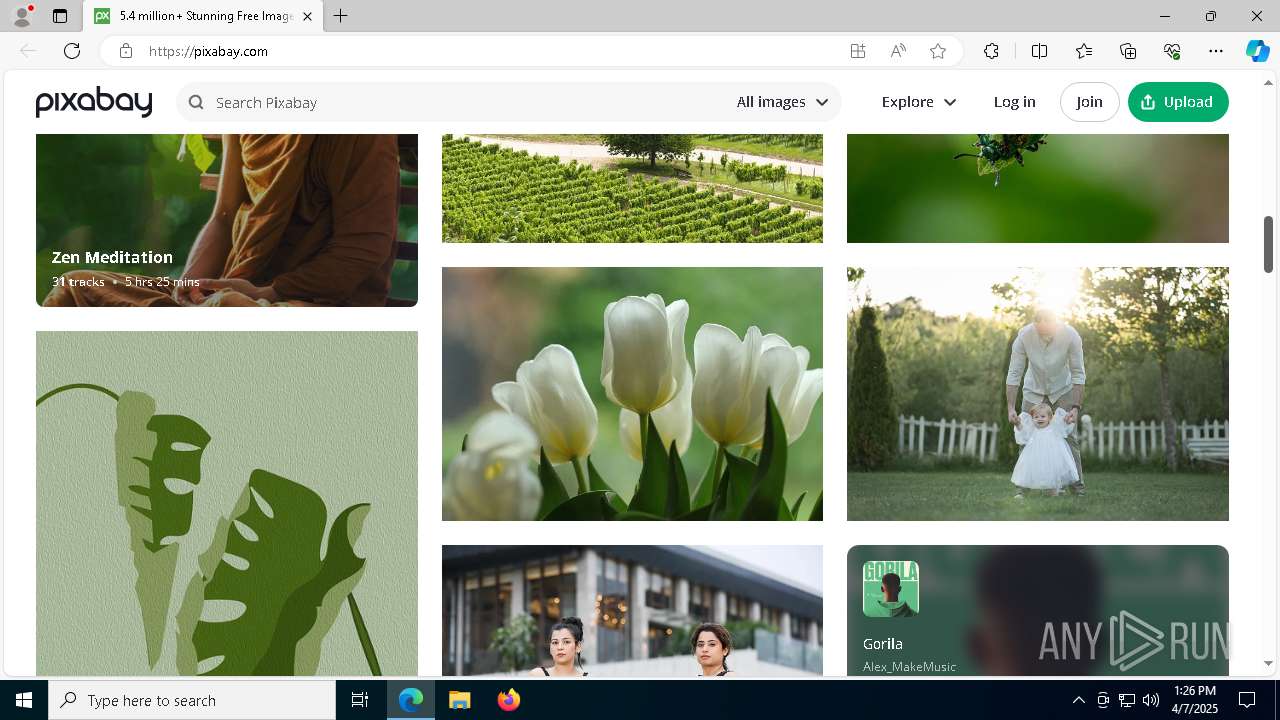
Task: Click the scrollbar down arrow
Action: (x=1269, y=663)
